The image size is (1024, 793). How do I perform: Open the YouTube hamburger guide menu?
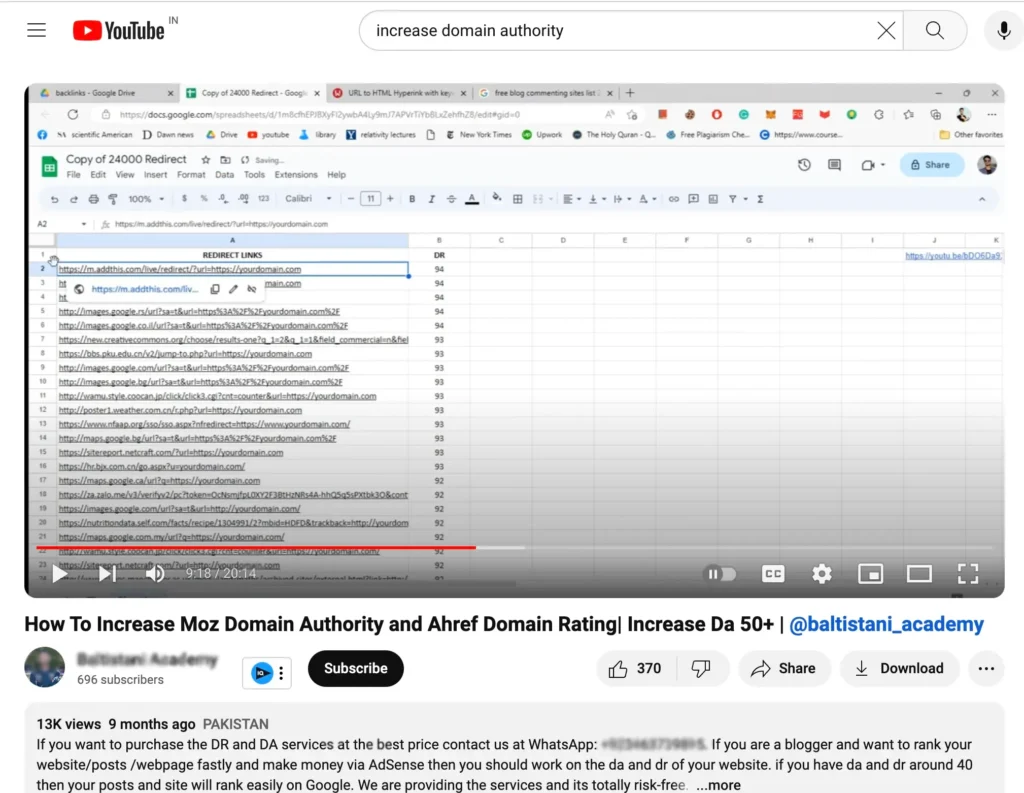point(37,30)
